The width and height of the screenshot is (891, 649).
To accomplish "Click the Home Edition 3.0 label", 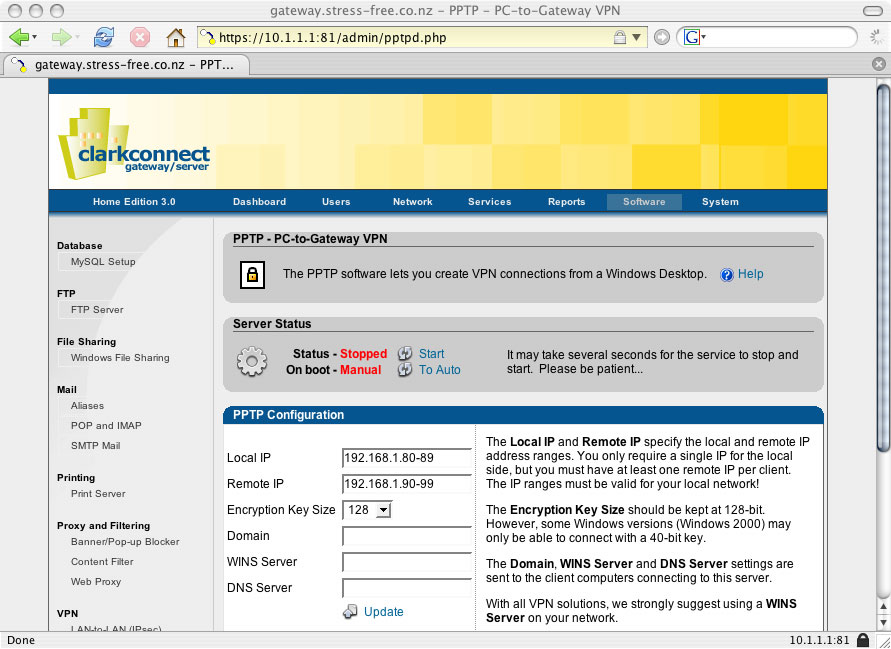I will pos(134,202).
